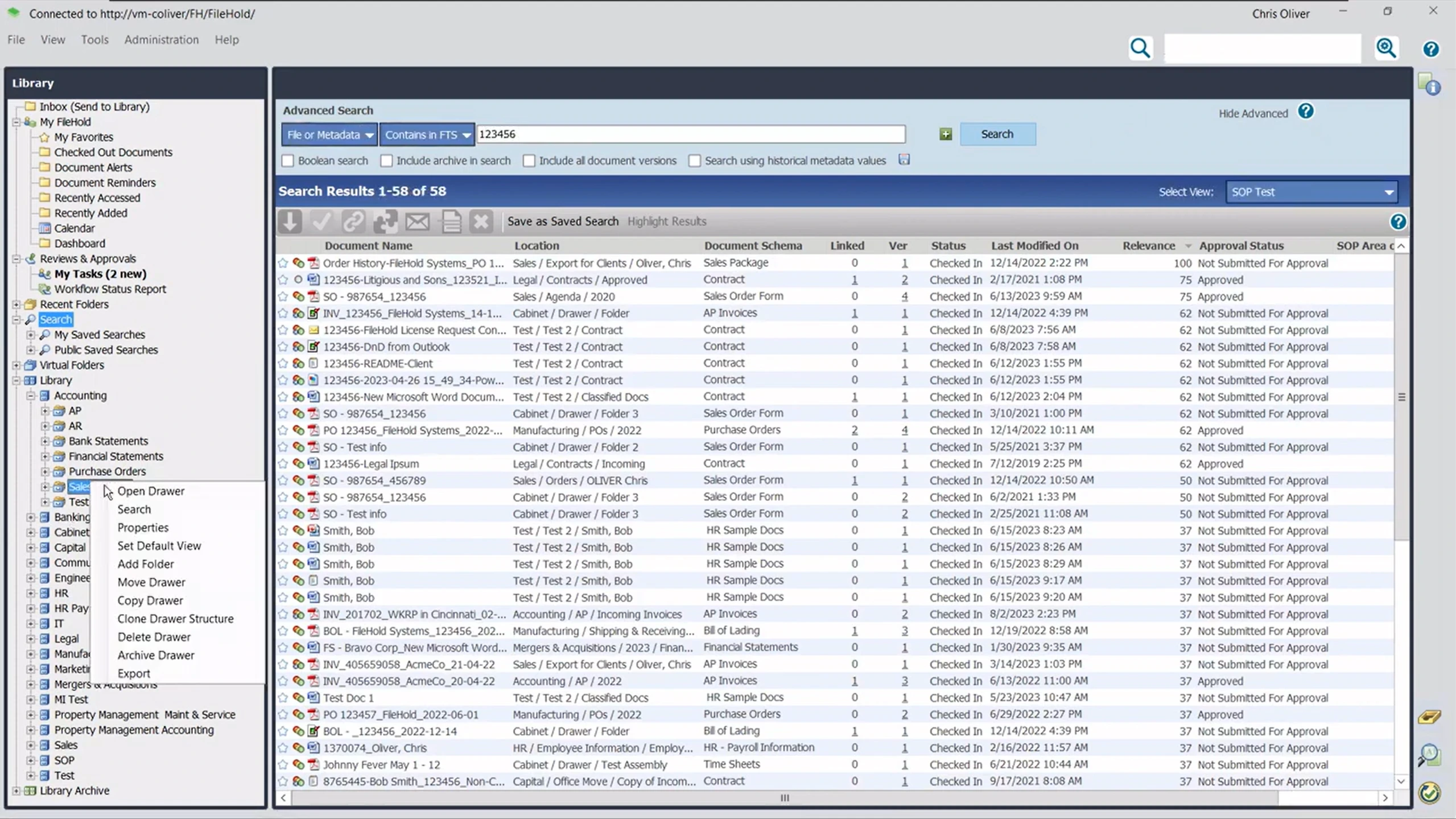Click the yellow tag icon on right sidebar
1456x819 pixels.
(x=1429, y=717)
